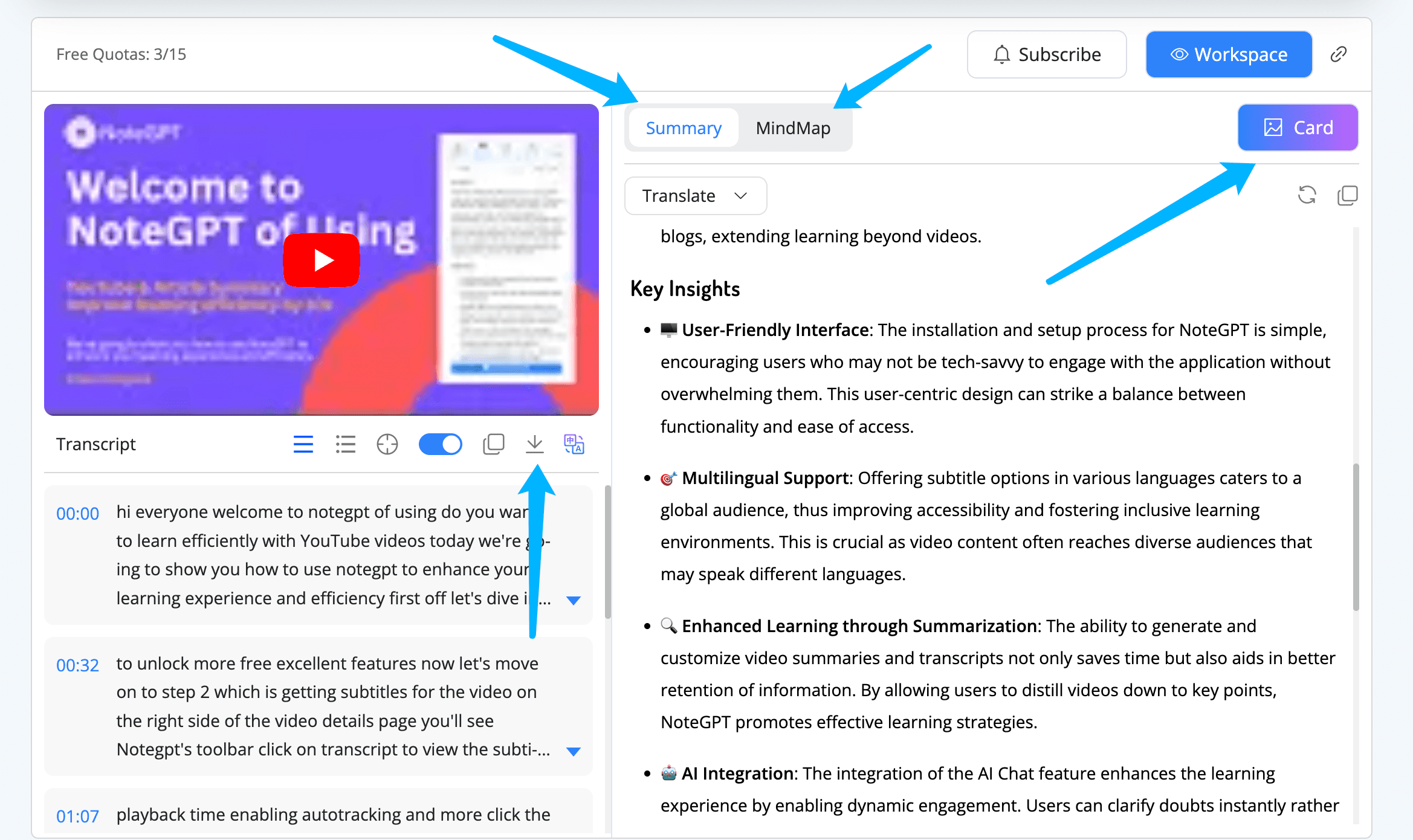Jump to timestamp 00:00
The width and height of the screenshot is (1413, 840).
[x=77, y=513]
